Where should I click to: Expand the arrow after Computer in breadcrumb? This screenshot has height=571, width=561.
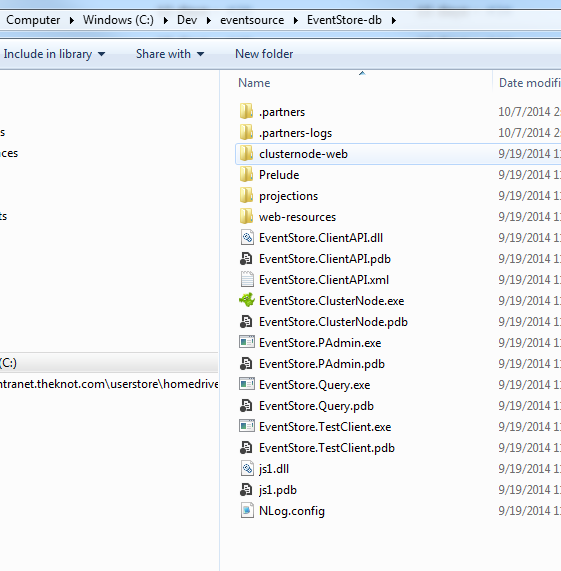coord(72,20)
